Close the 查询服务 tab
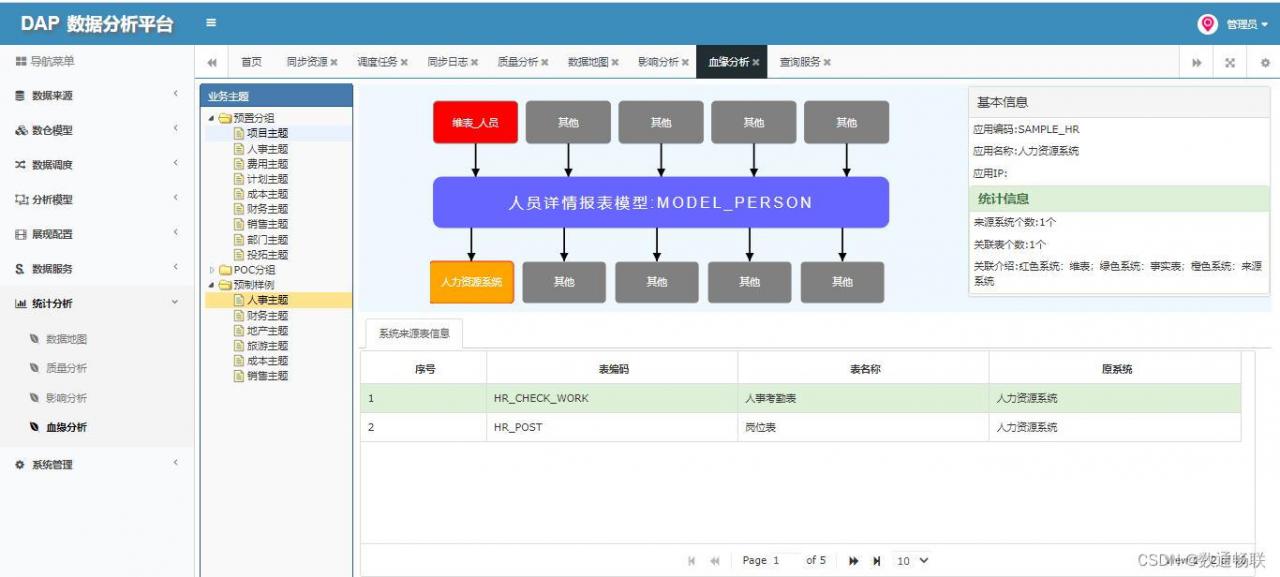 click(x=827, y=62)
